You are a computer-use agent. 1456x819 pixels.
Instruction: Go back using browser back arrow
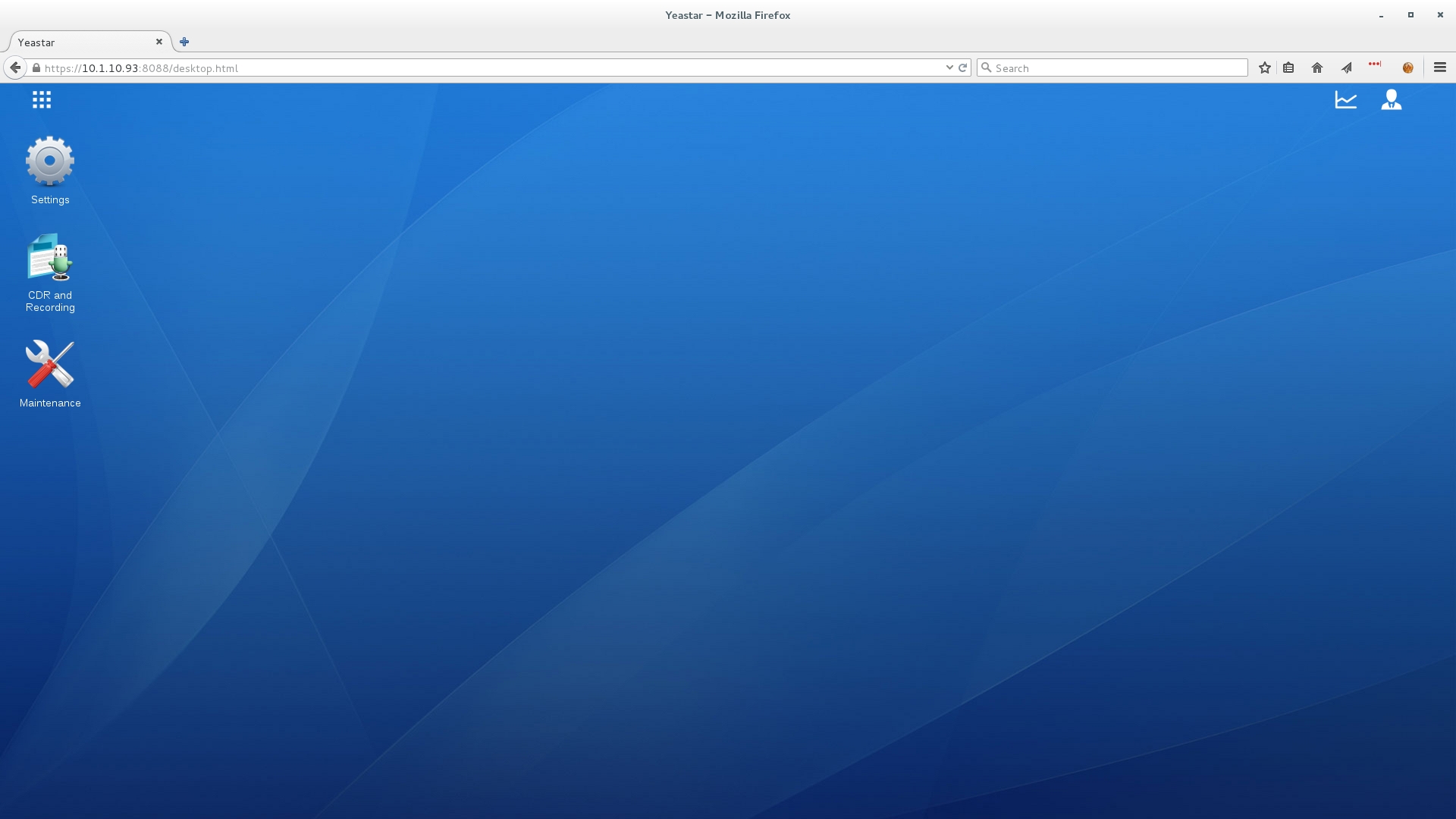pyautogui.click(x=15, y=67)
